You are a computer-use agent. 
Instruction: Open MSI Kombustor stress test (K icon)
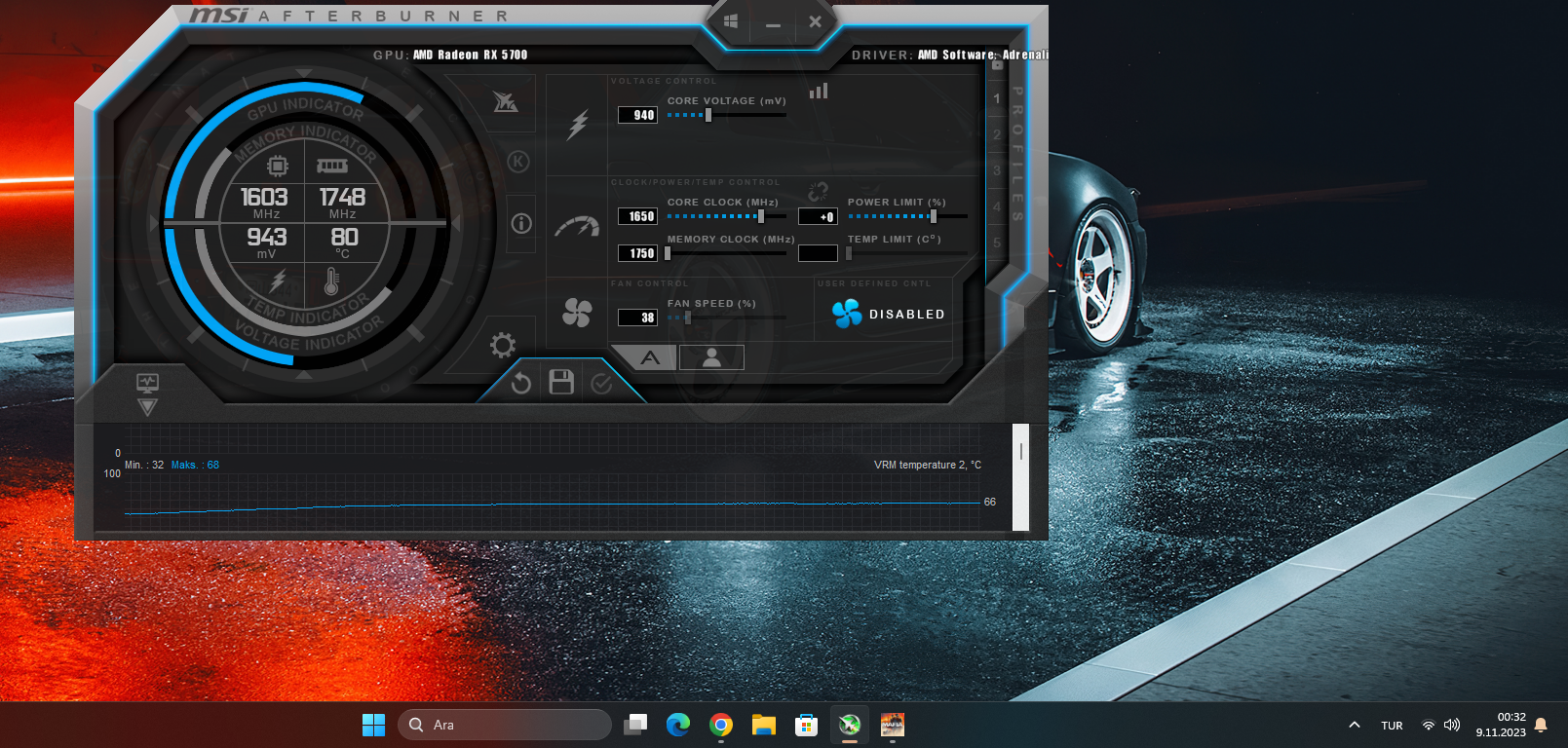coord(518,162)
